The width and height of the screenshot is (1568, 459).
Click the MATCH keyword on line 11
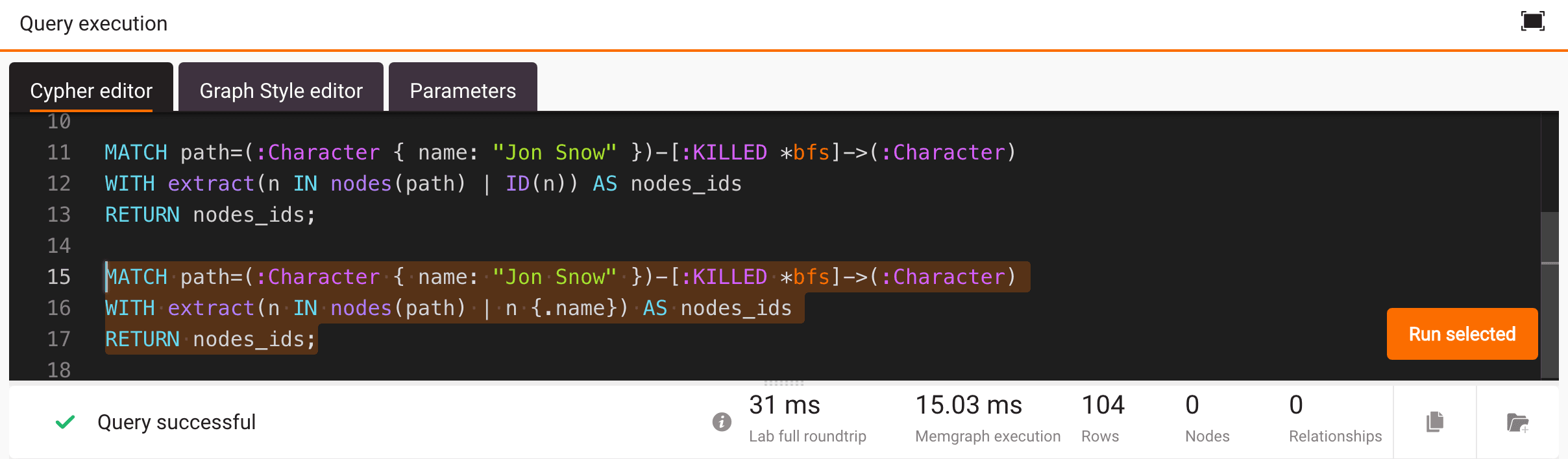point(136,152)
